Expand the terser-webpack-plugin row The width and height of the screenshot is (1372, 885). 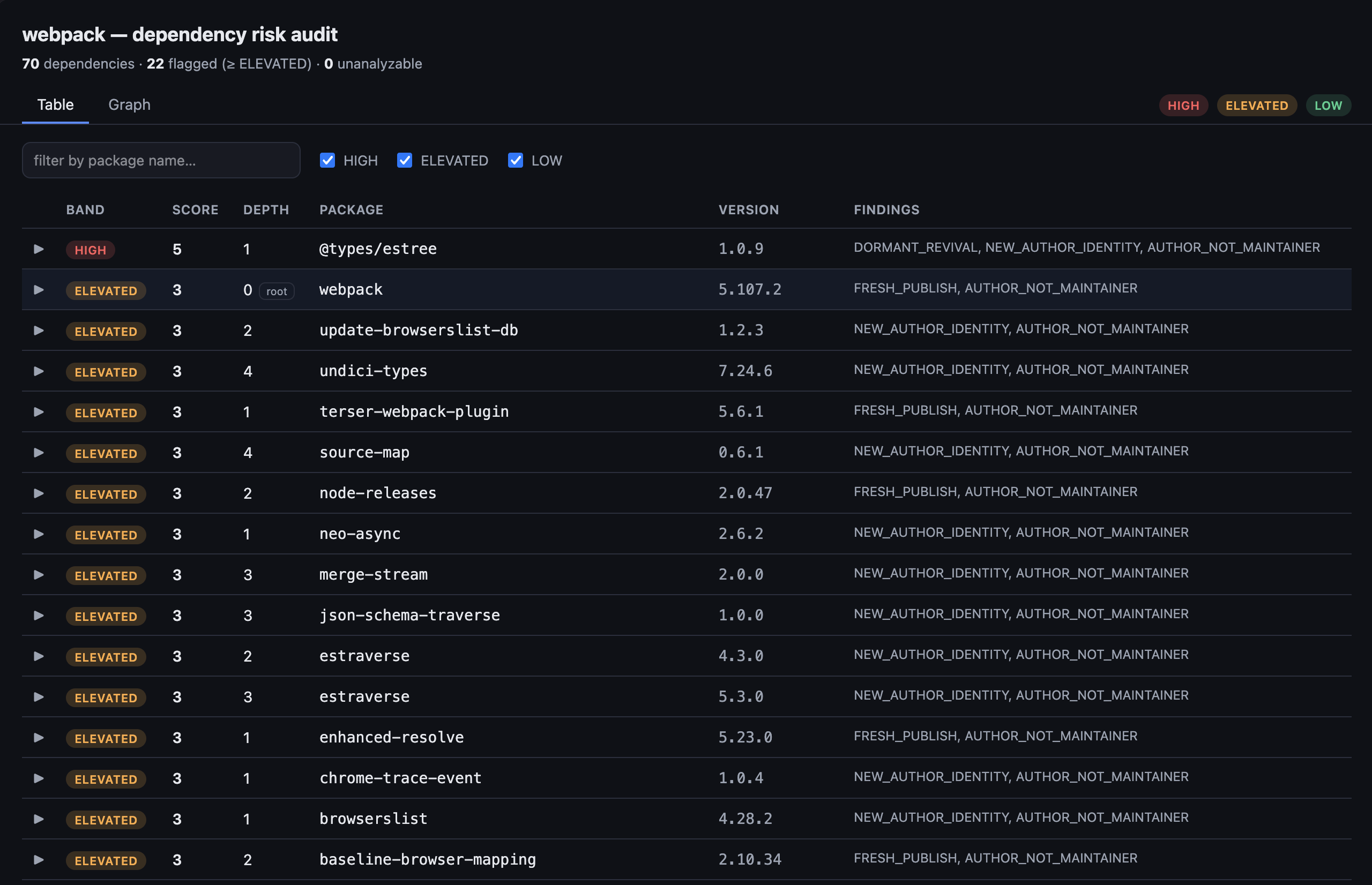pyautogui.click(x=39, y=412)
